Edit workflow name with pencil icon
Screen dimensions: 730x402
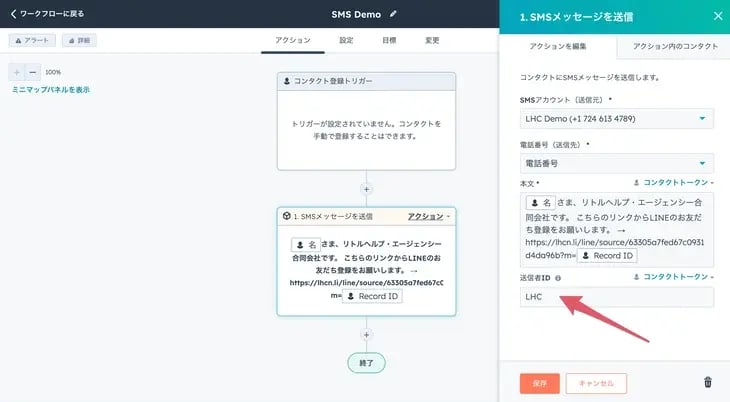click(x=393, y=14)
